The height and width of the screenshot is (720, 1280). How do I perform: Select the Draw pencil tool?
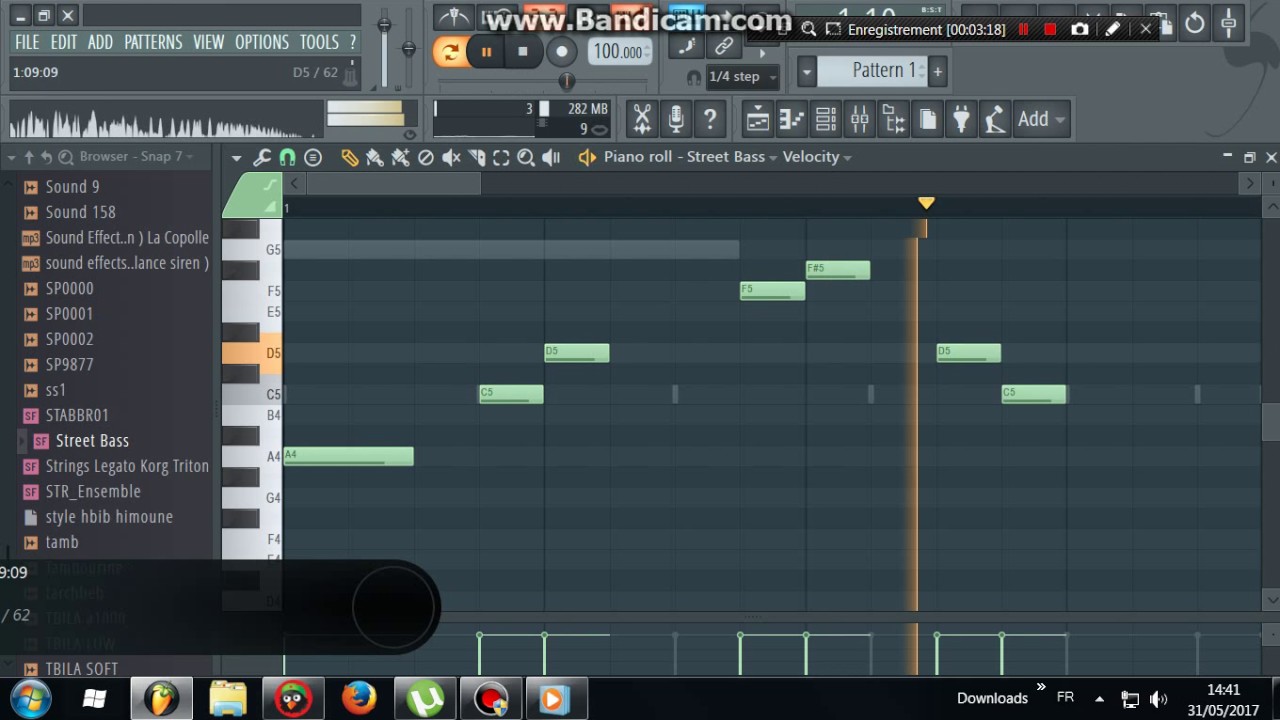[349, 157]
